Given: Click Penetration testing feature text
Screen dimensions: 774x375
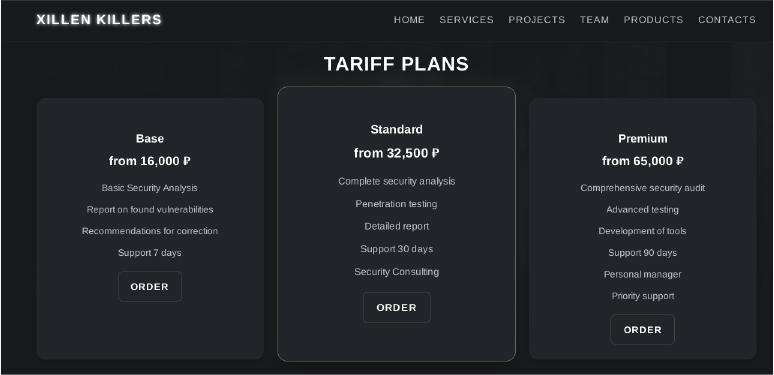Looking at the screenshot, I should pyautogui.click(x=396, y=204).
